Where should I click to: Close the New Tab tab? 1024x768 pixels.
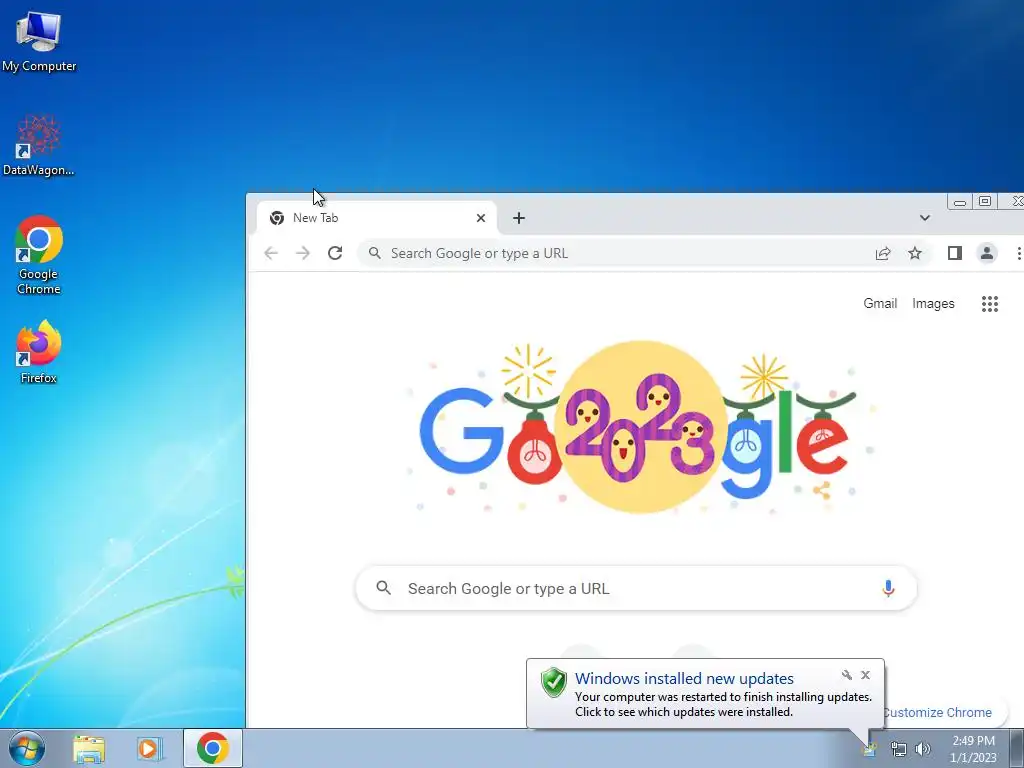[x=481, y=218]
